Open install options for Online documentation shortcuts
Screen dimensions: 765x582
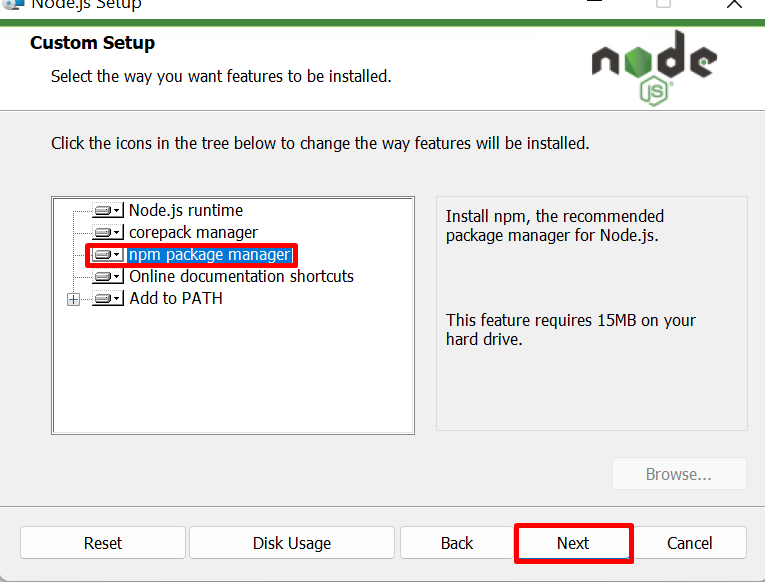point(108,277)
